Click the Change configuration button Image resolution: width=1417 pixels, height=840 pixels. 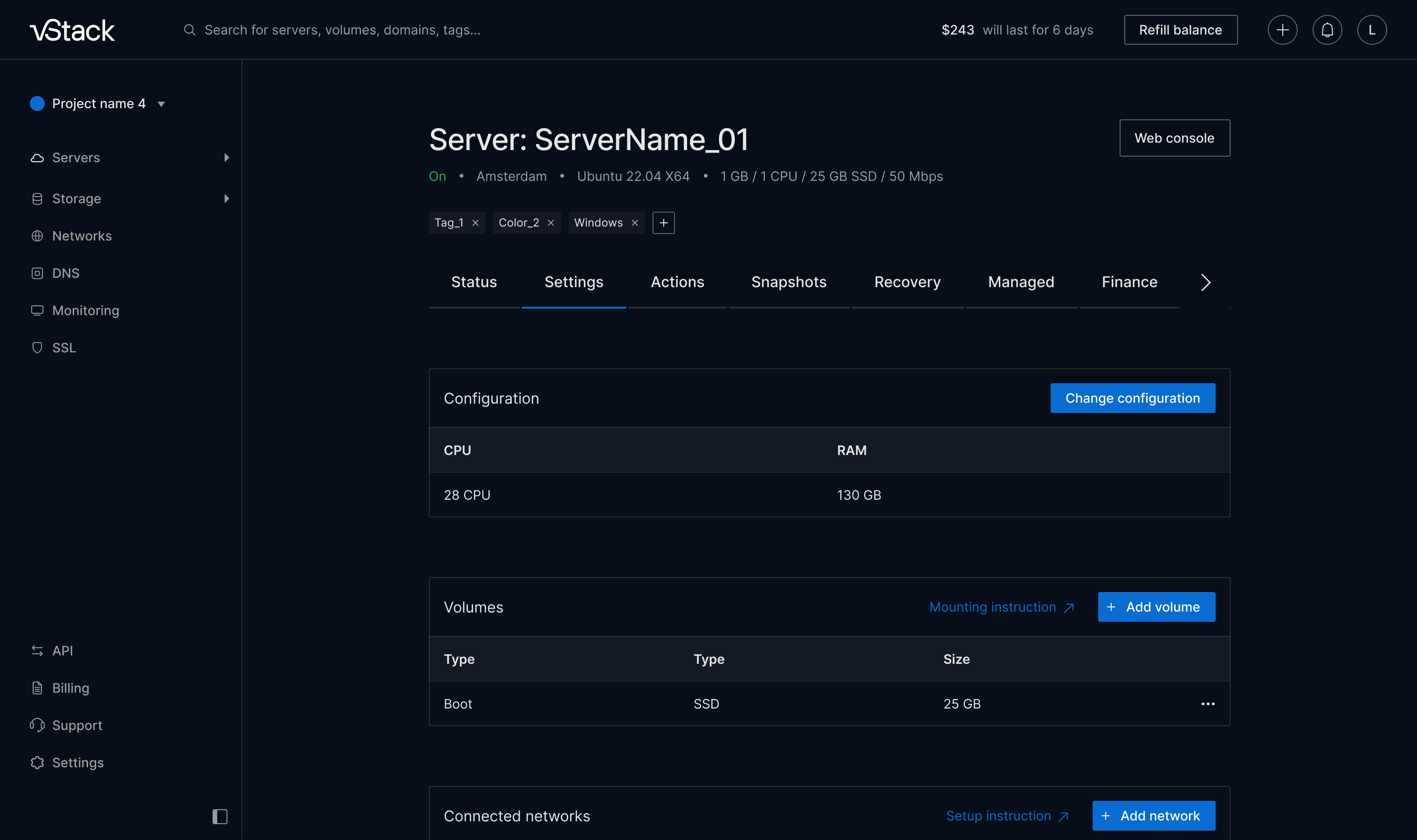coord(1132,399)
